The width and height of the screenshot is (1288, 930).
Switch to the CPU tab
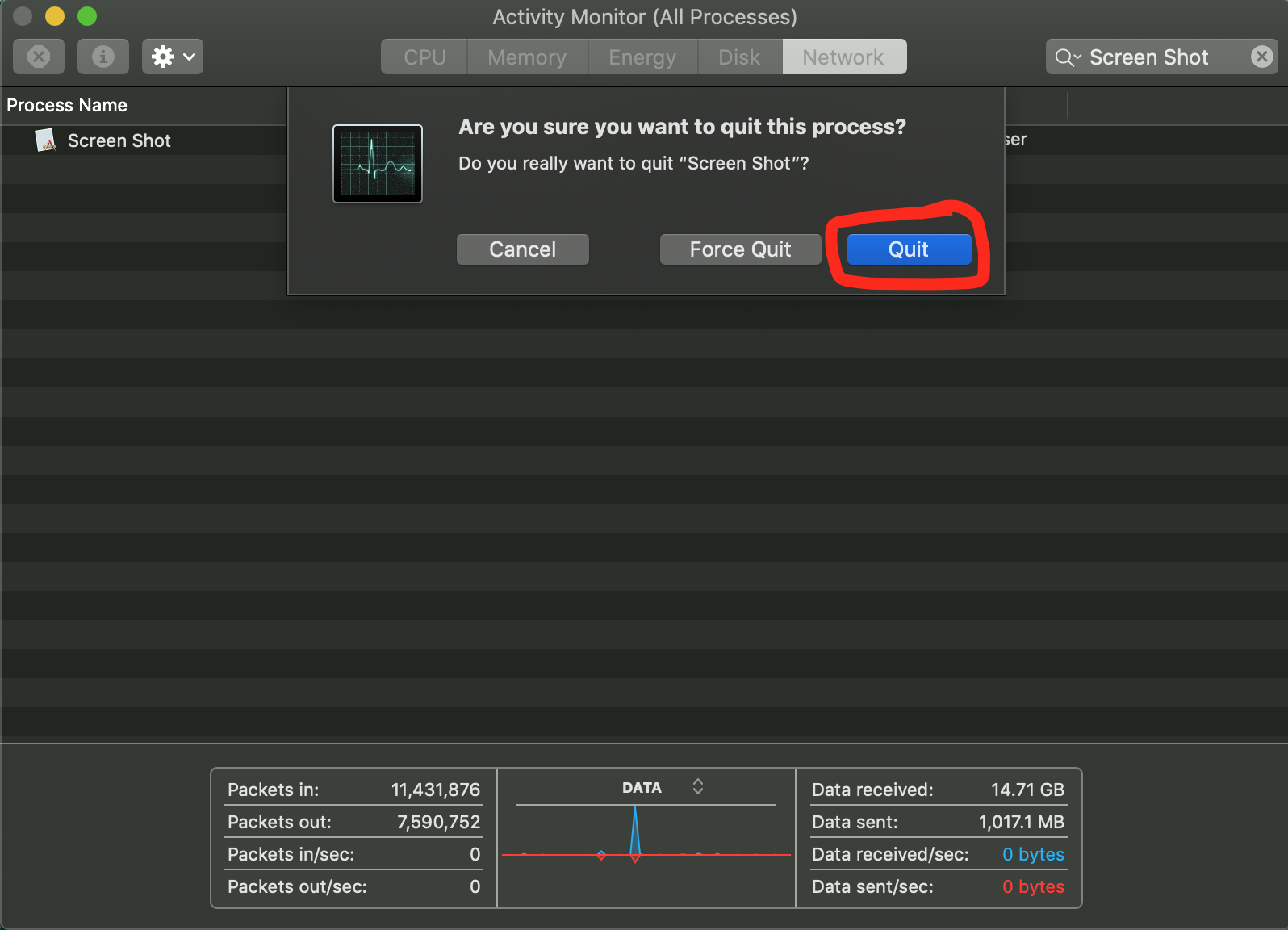(424, 57)
